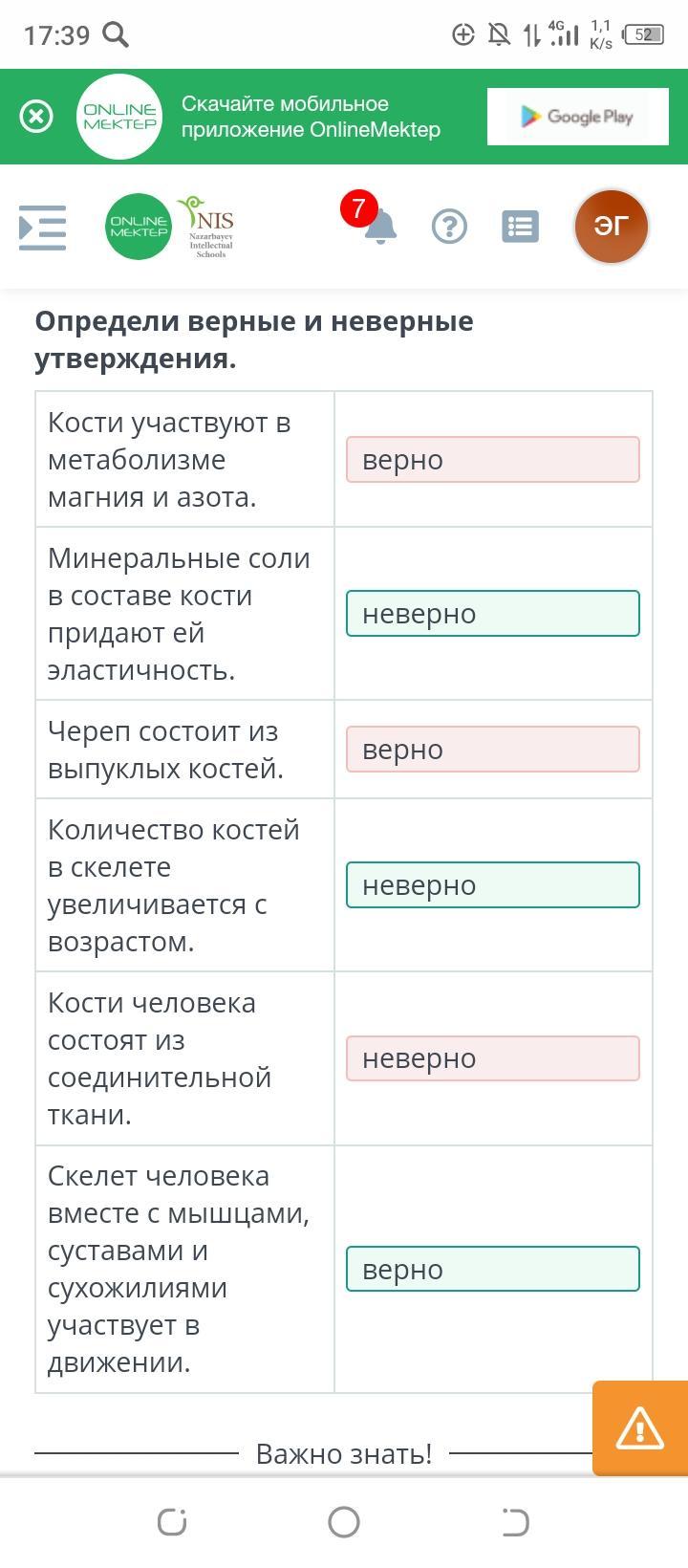Open the task list icon
688x1568 pixels.
point(520,227)
